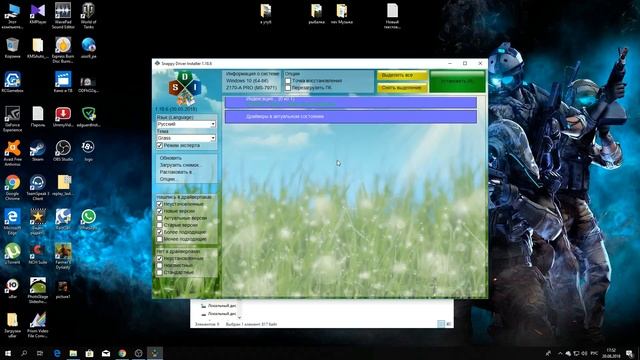Open the Recycle Bin (Корзина) icon
640x360 pixels.
click(13, 49)
